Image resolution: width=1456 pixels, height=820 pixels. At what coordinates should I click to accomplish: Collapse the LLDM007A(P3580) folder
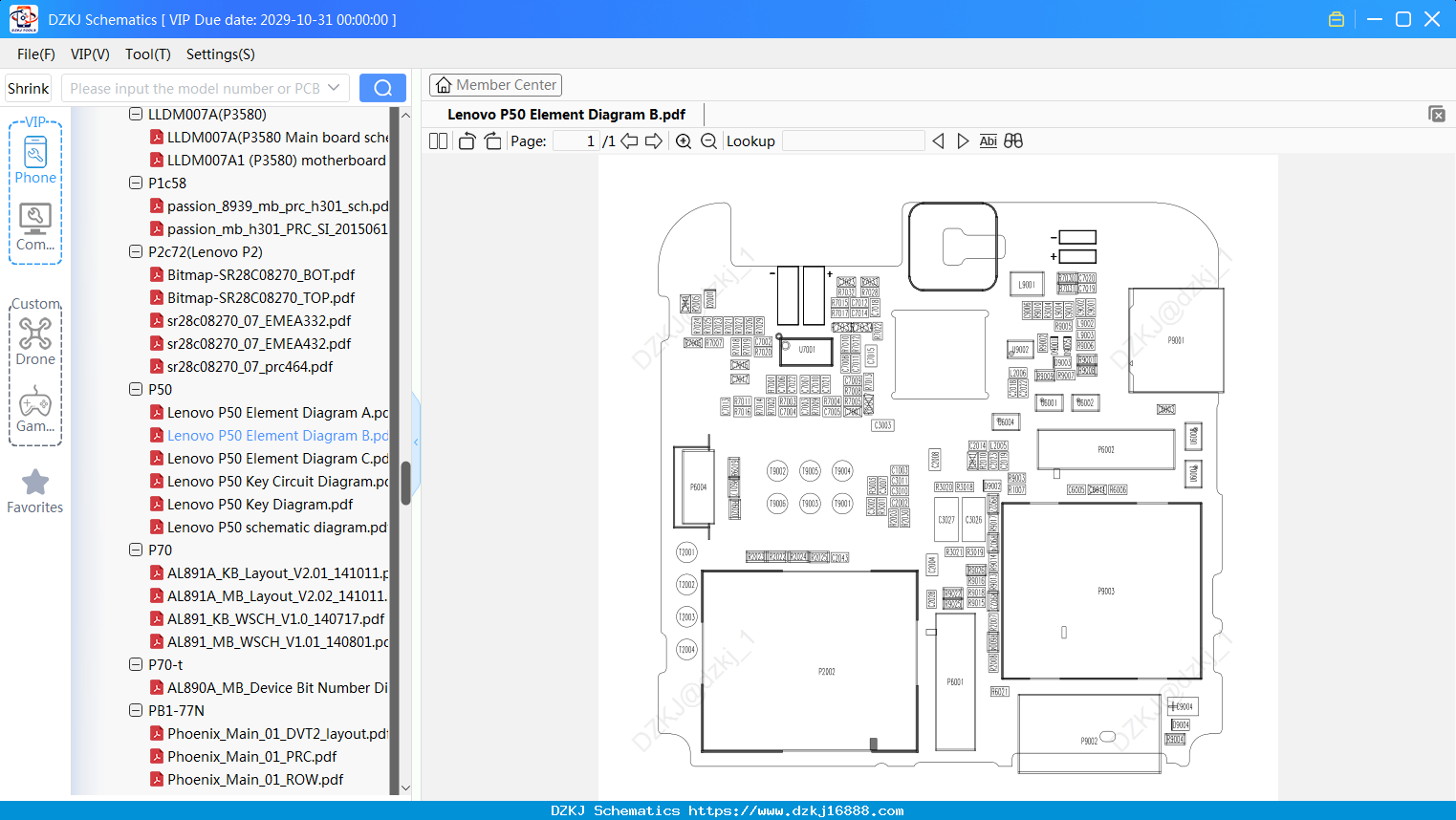[x=136, y=115]
